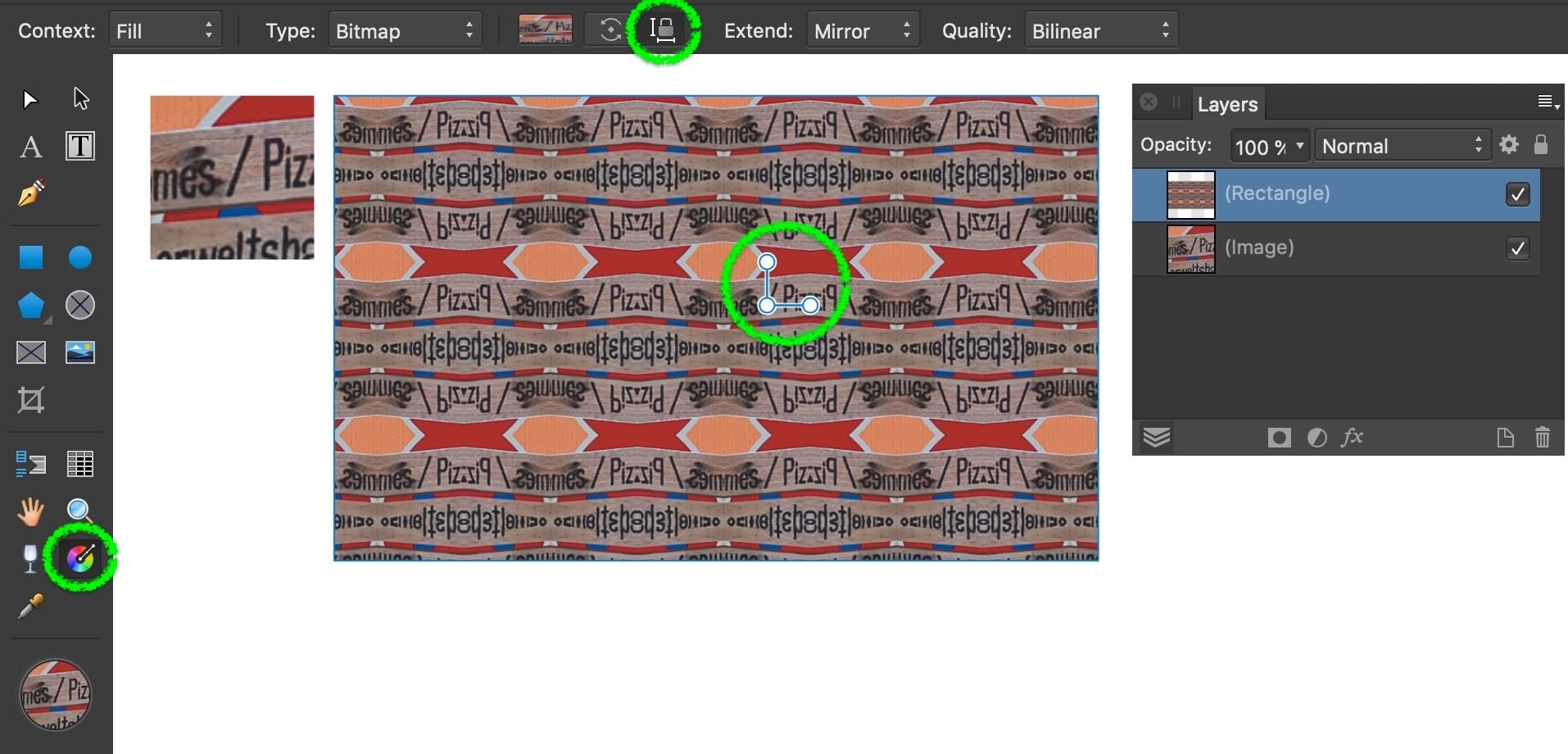Click the (Image) layer thumbnail
1568x754 pixels.
tap(1190, 248)
